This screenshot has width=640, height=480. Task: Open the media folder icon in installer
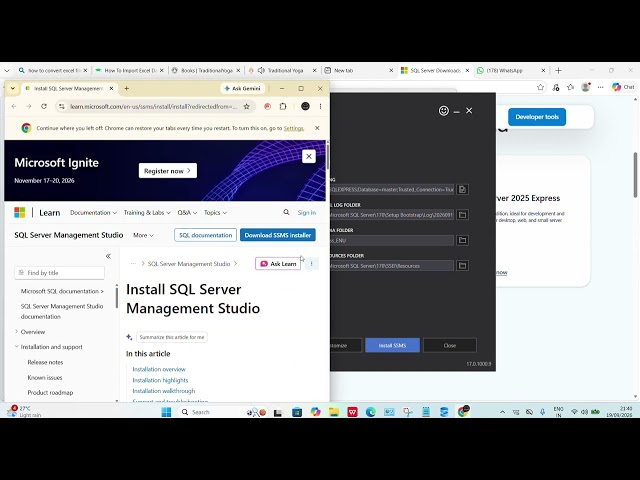(x=462, y=240)
